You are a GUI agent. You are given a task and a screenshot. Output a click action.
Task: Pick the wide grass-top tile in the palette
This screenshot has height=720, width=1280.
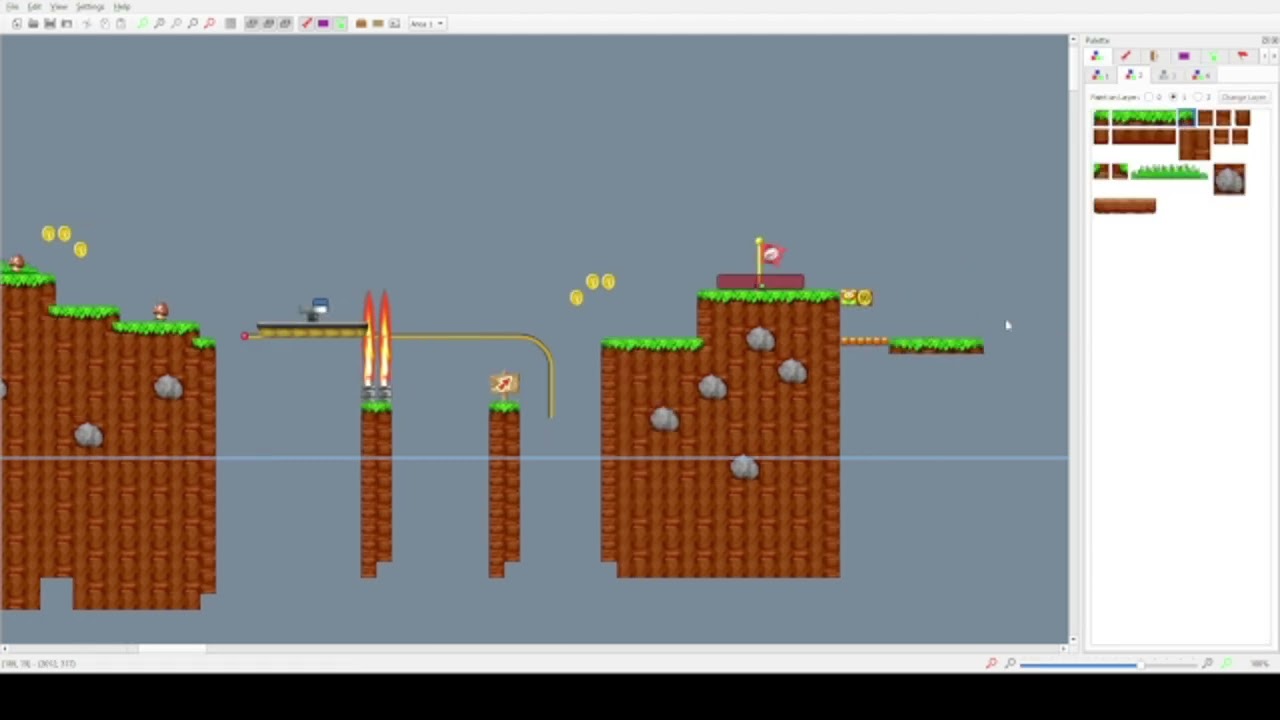1144,117
